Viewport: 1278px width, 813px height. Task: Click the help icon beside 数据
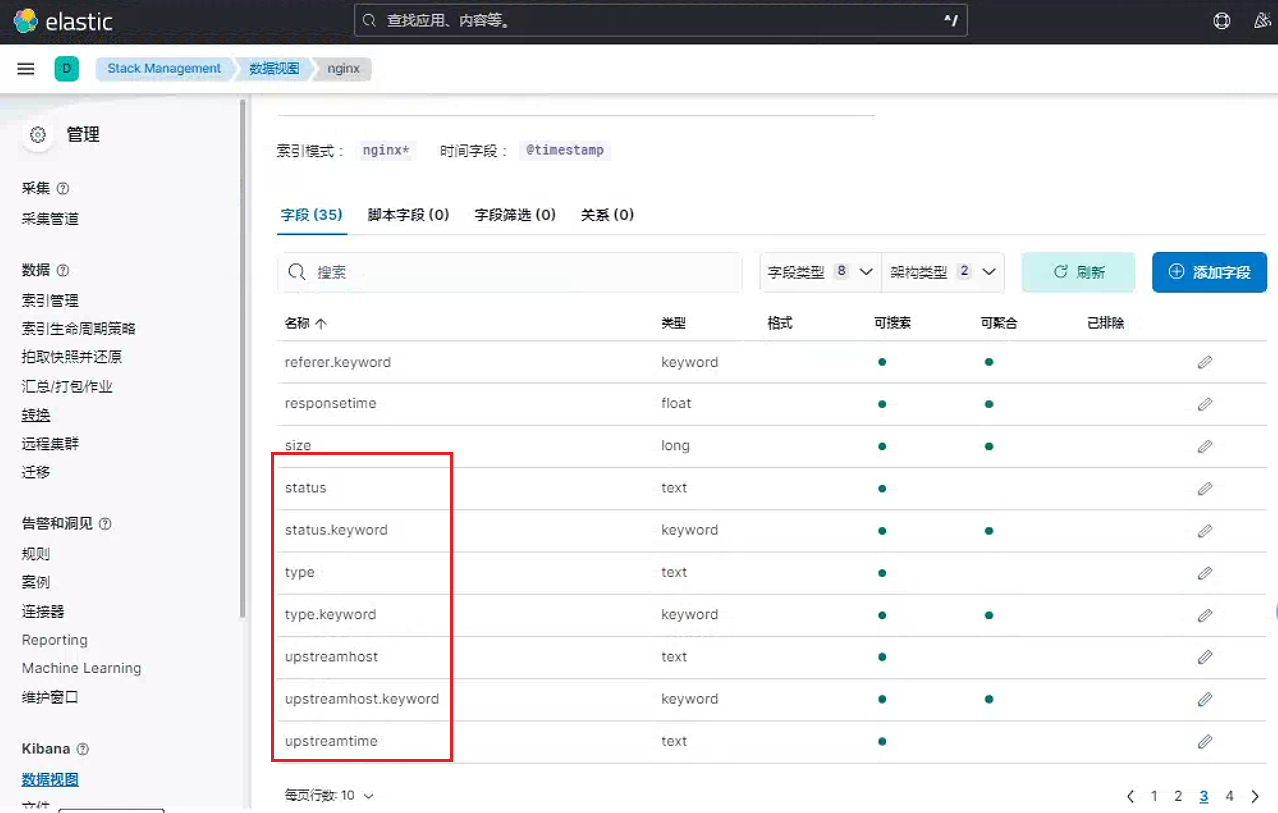pyautogui.click(x=63, y=270)
